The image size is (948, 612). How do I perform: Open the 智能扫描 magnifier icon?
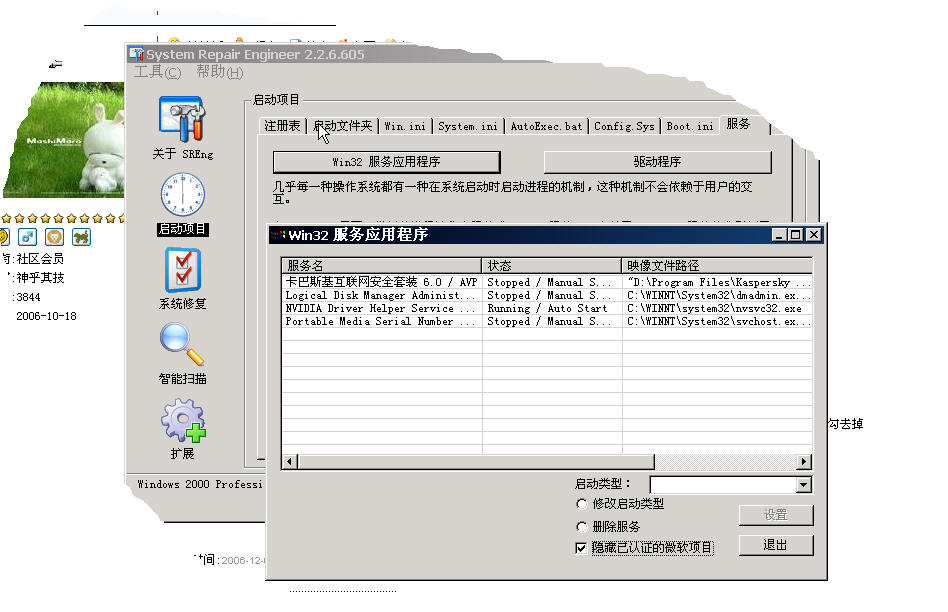[182, 344]
